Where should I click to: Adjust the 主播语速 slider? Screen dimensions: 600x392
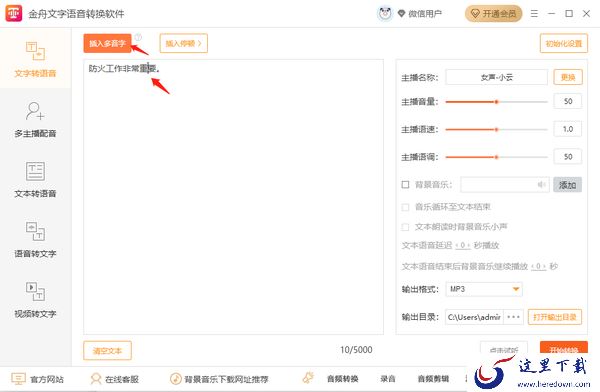click(x=496, y=129)
